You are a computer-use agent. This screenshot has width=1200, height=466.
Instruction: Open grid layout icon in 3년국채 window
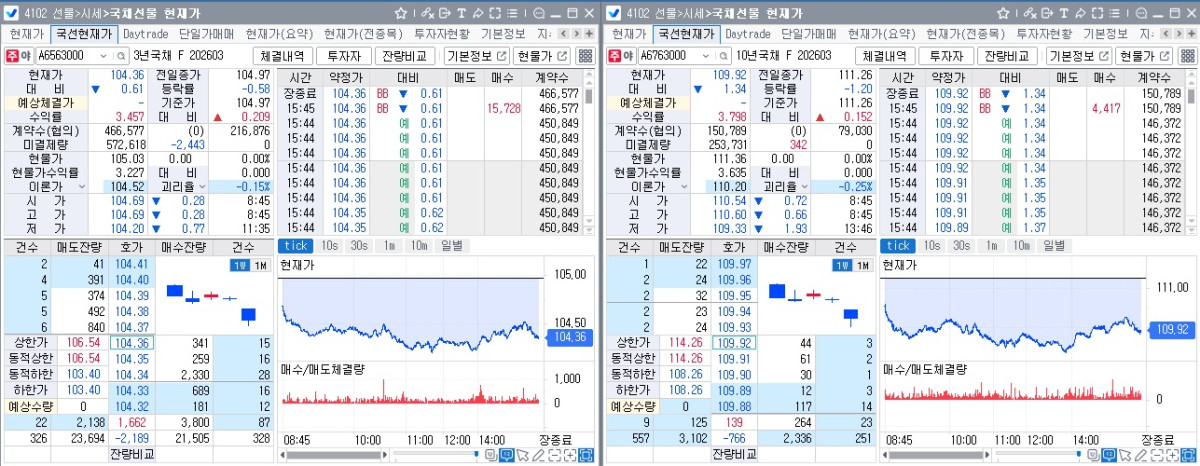click(x=585, y=56)
